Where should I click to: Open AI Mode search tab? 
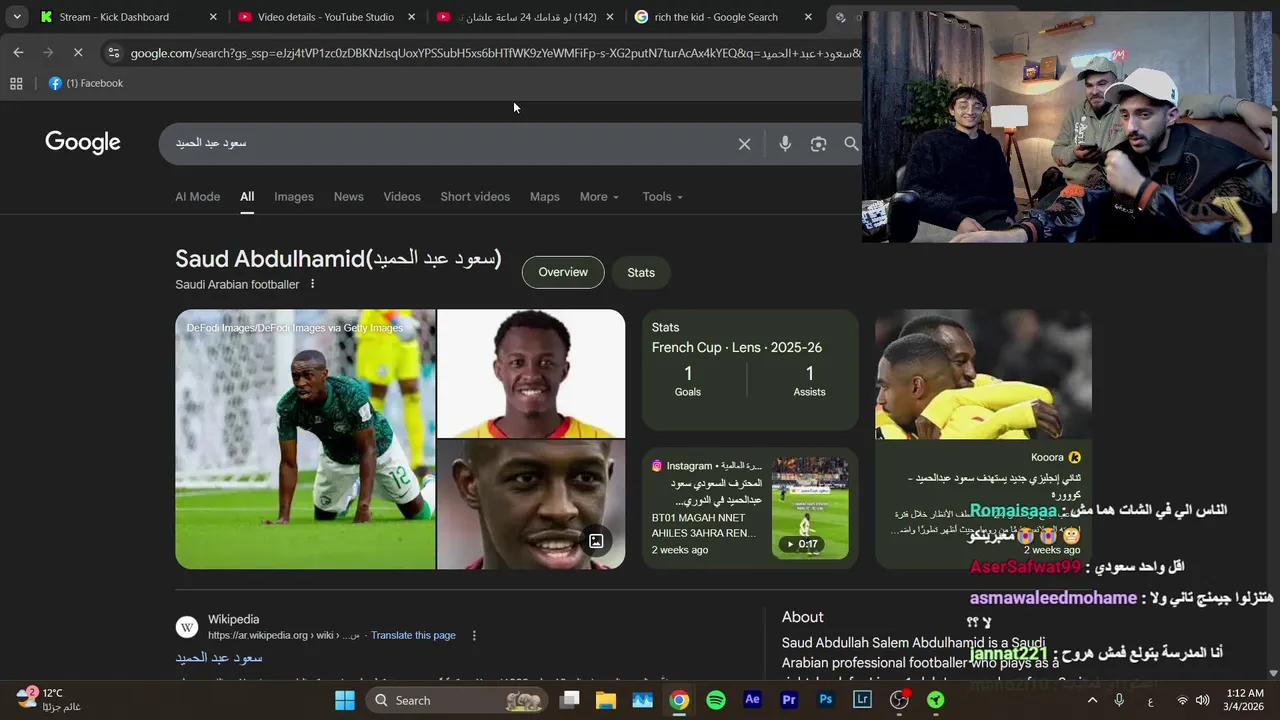tap(197, 197)
